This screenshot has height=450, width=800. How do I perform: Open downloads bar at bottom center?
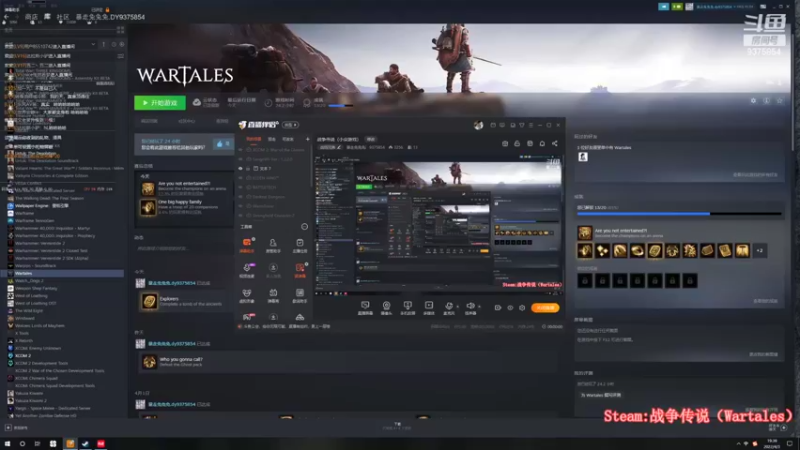(397, 426)
